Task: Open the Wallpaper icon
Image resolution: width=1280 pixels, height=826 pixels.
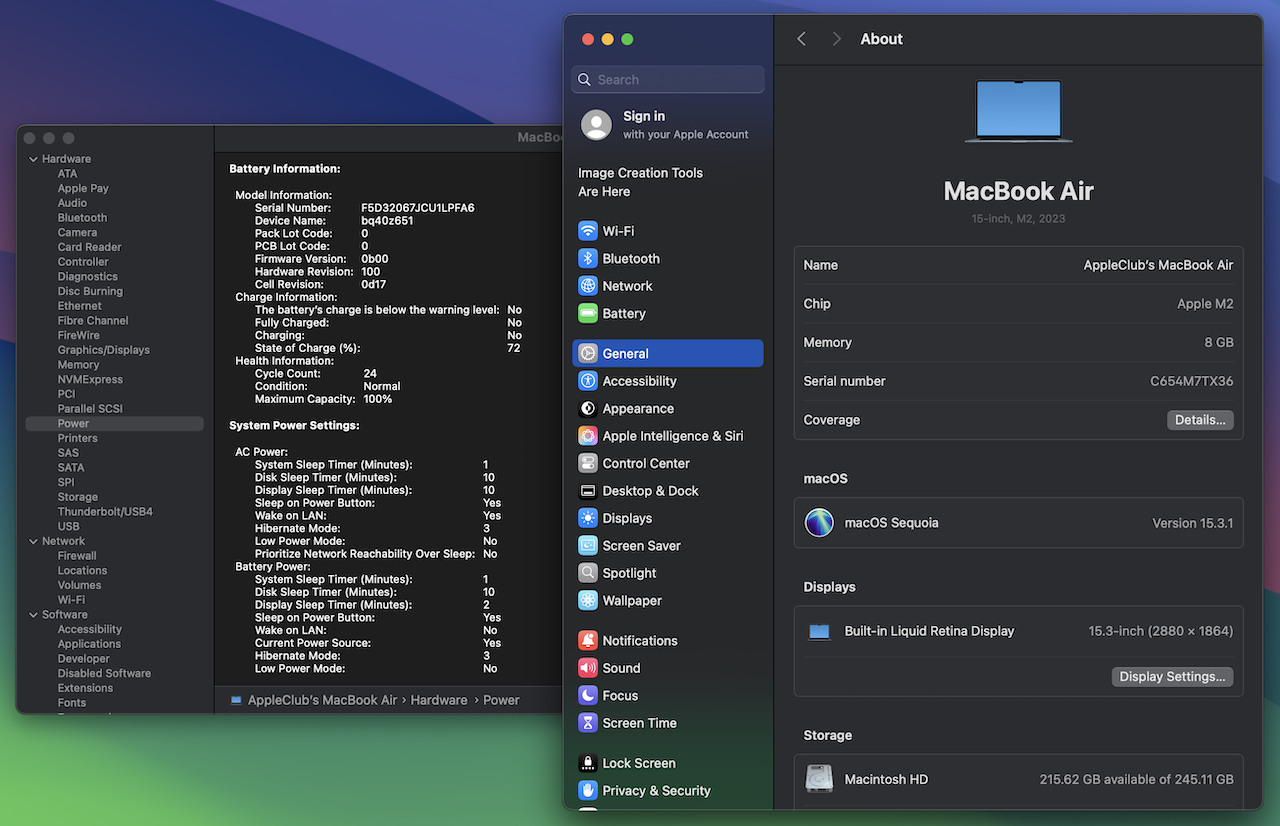Action: [588, 601]
